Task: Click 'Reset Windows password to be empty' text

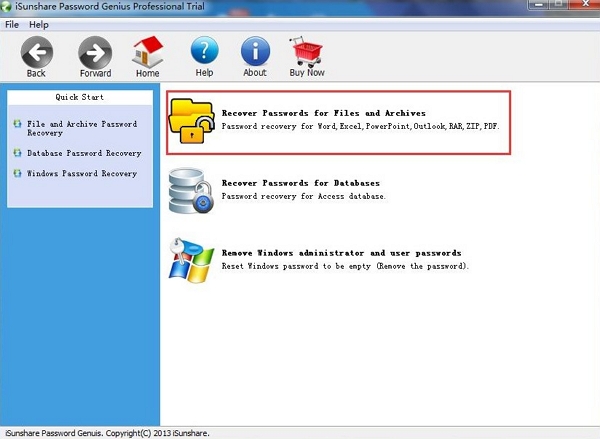Action: [345, 266]
